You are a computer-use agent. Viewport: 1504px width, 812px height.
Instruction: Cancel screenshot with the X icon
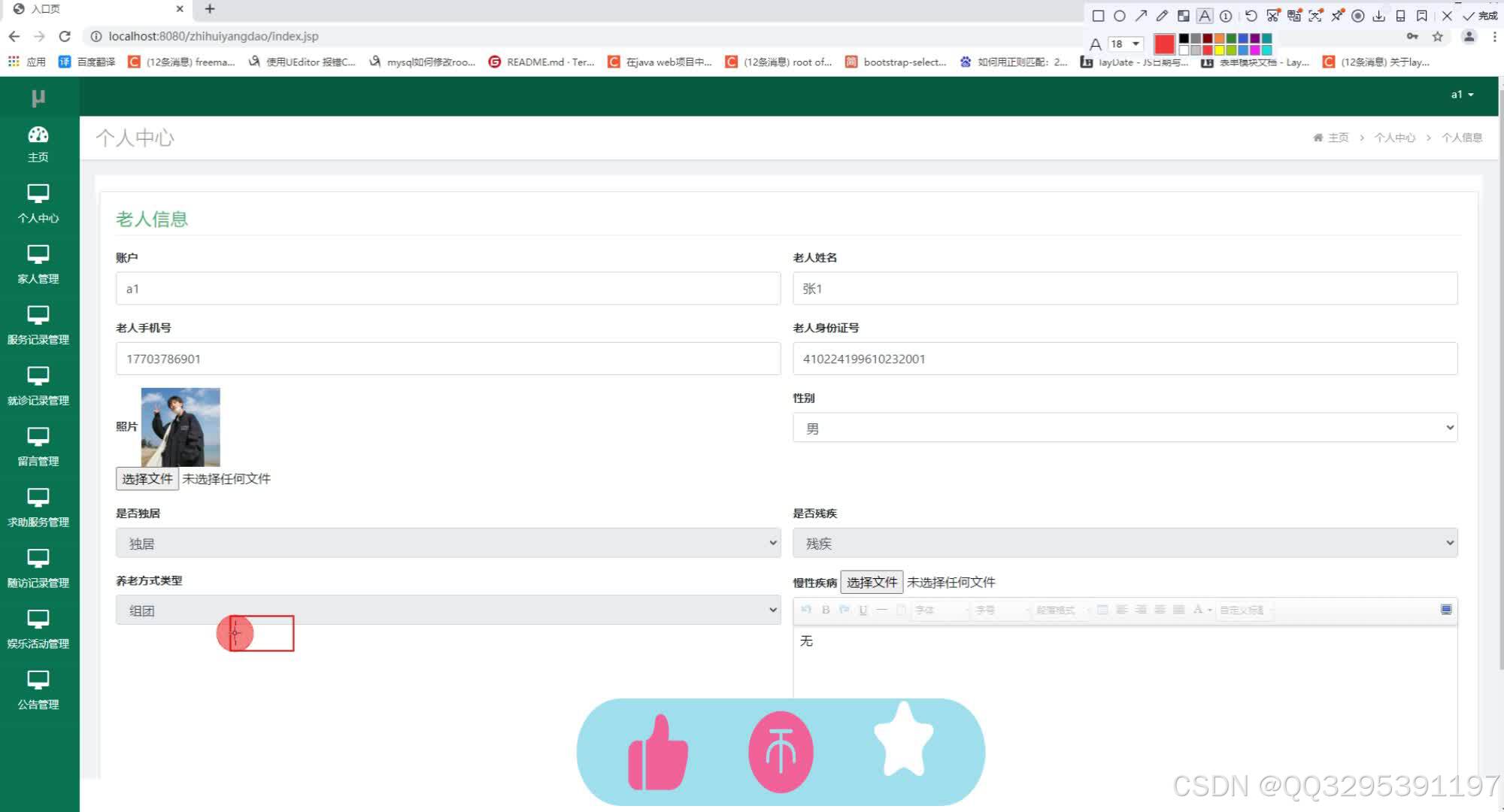point(1447,16)
